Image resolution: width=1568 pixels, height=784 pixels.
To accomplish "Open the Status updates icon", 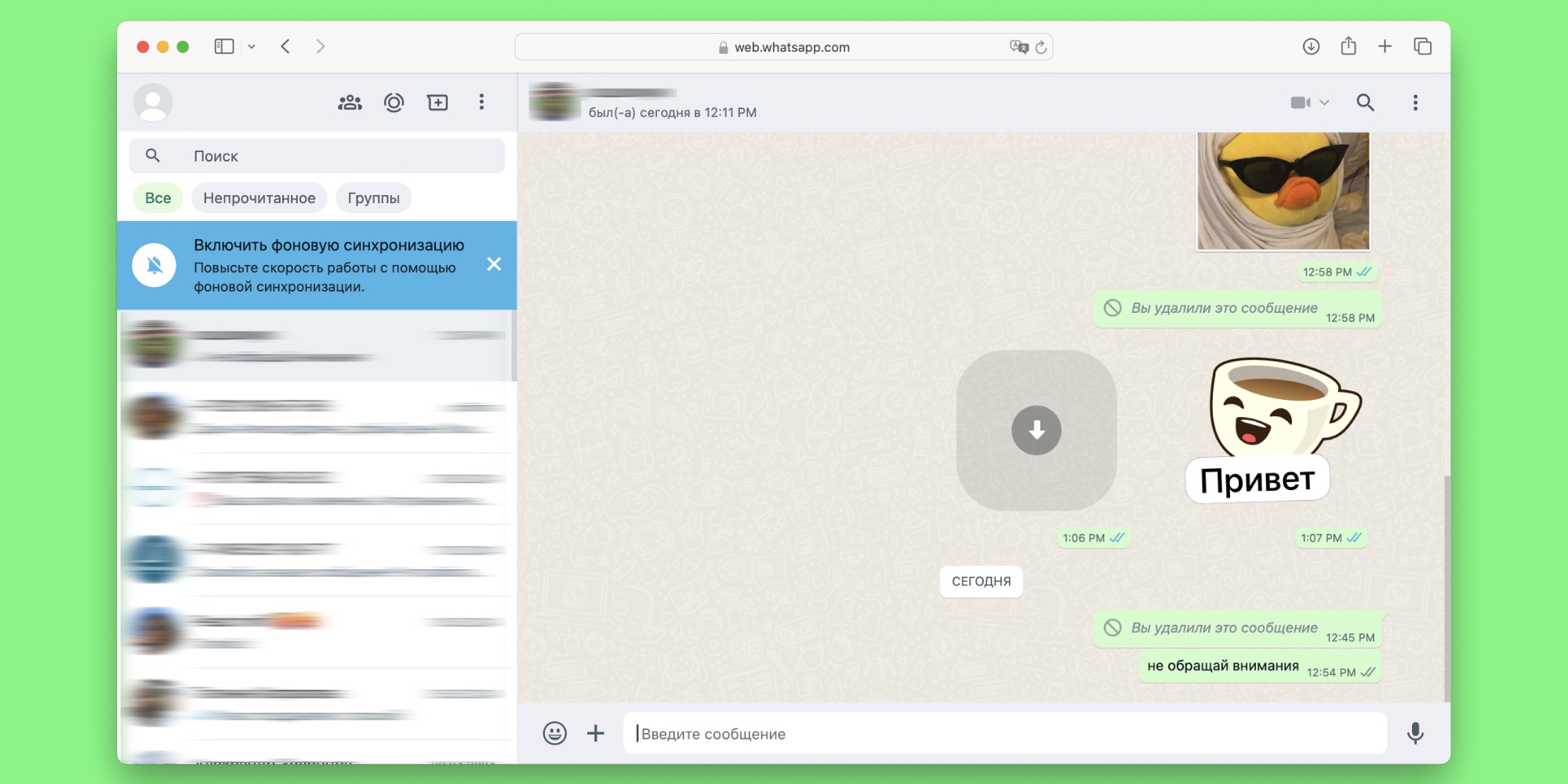I will point(394,103).
